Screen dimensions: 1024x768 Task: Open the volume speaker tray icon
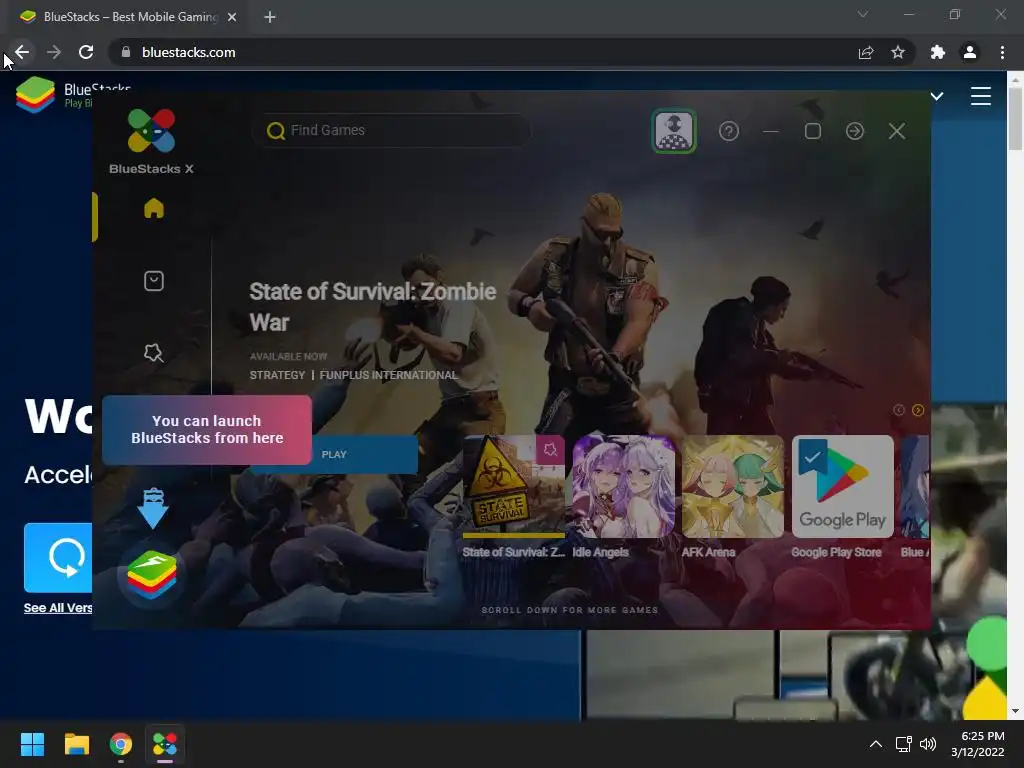(928, 744)
